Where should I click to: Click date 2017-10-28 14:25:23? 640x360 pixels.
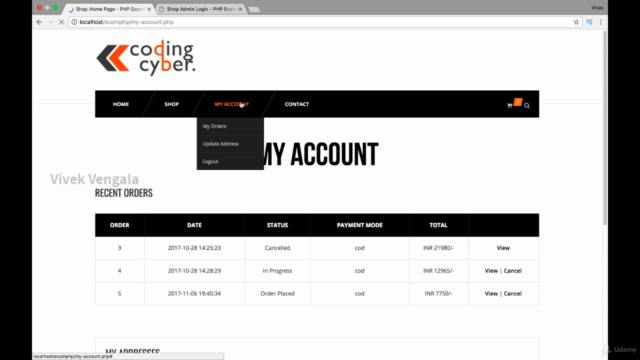tap(194, 248)
